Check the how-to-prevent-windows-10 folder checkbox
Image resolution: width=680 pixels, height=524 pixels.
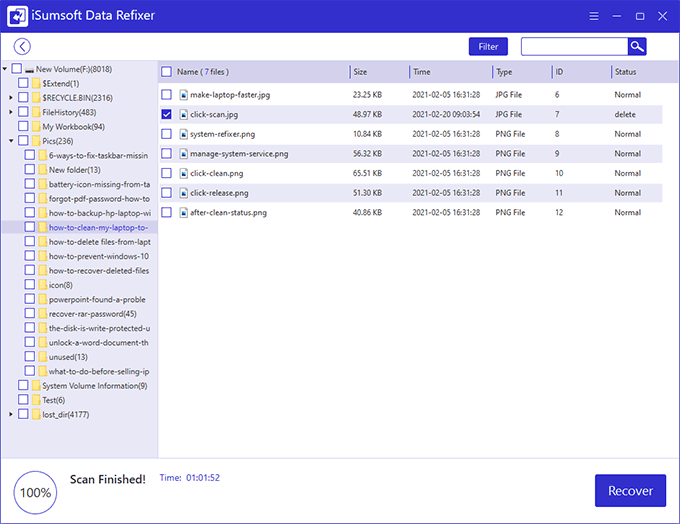click(x=30, y=255)
